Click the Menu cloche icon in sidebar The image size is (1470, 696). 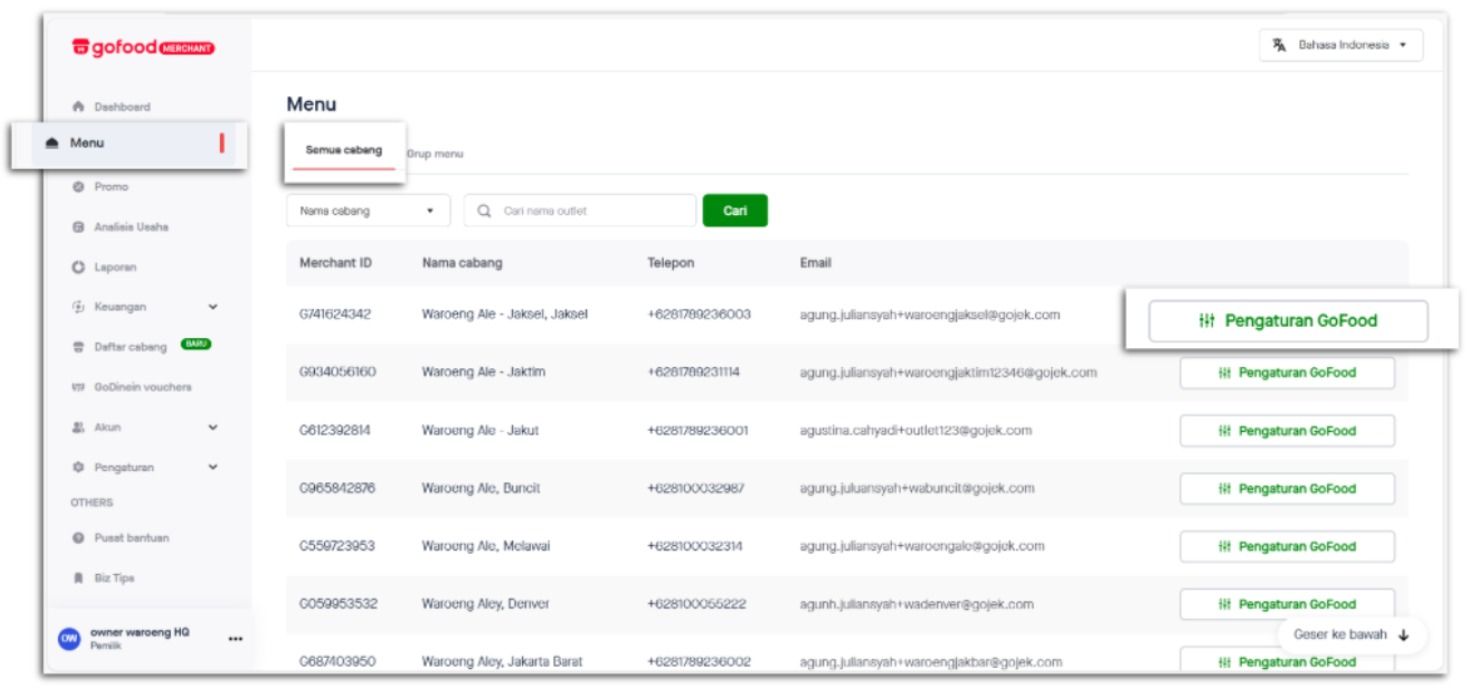pos(53,143)
